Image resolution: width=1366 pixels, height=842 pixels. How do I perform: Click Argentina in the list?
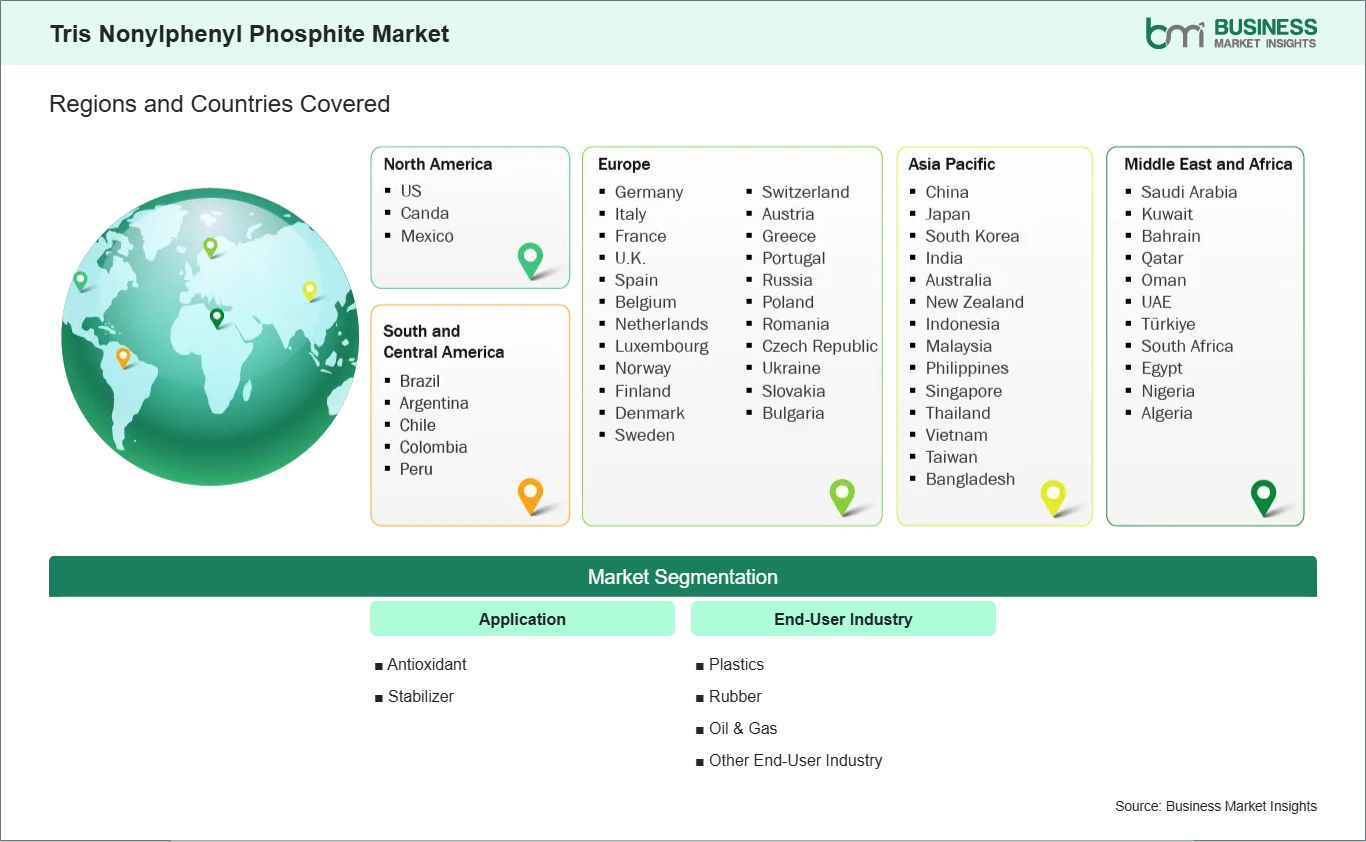click(x=434, y=403)
